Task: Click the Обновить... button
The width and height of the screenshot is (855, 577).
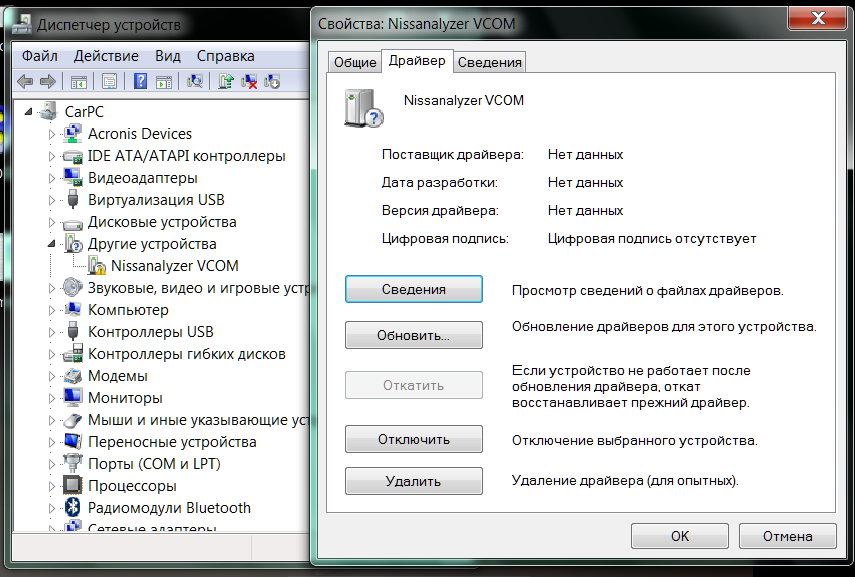Action: click(x=413, y=336)
